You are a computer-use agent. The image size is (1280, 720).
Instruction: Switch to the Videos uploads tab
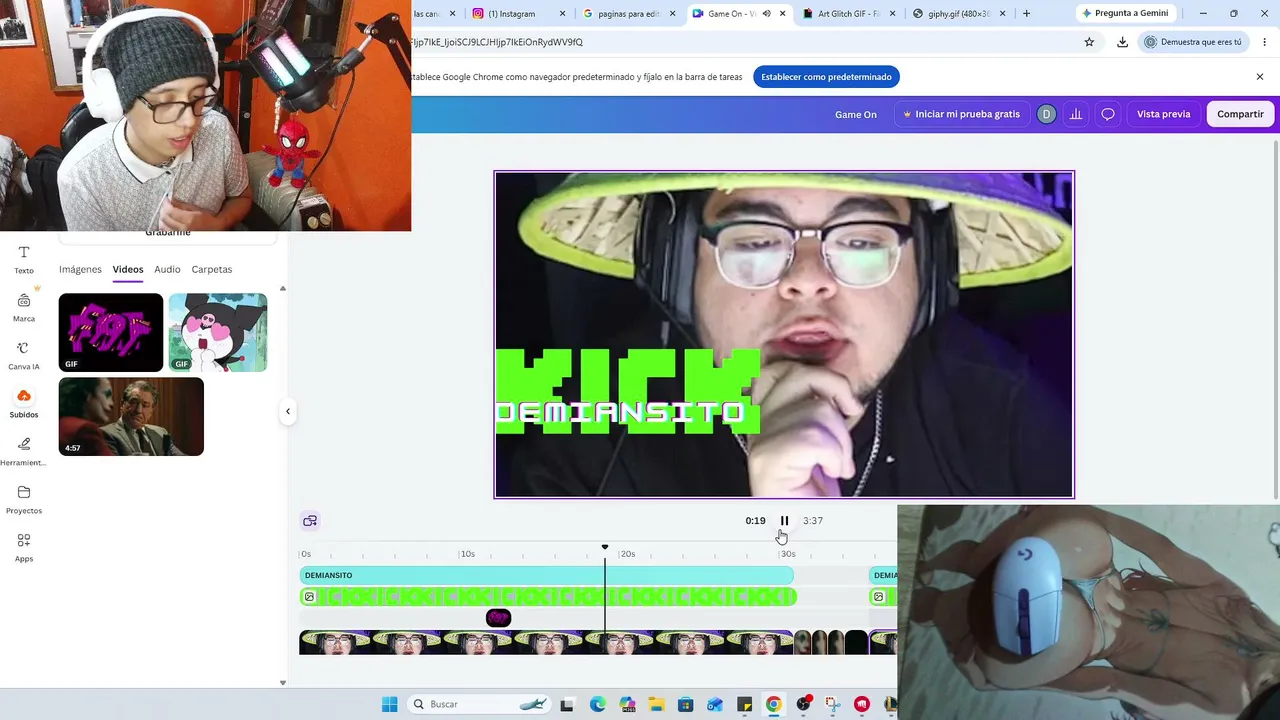pos(128,269)
